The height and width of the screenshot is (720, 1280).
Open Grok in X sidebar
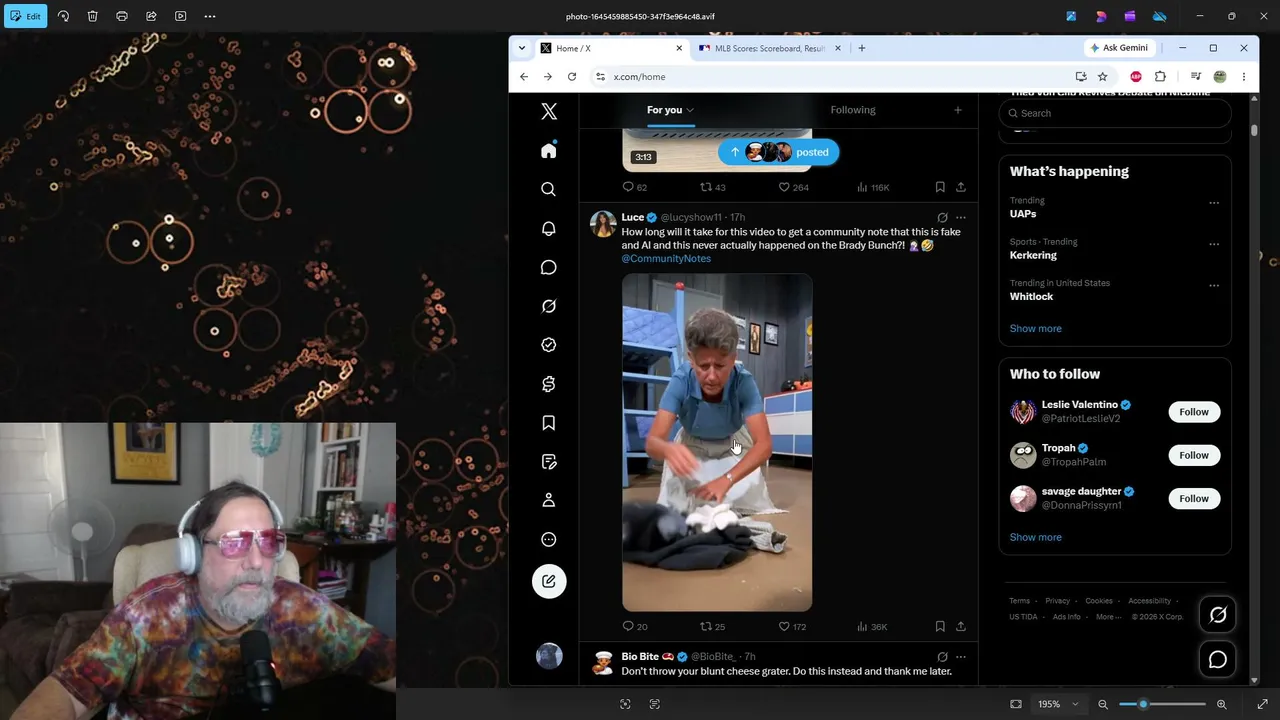point(549,306)
